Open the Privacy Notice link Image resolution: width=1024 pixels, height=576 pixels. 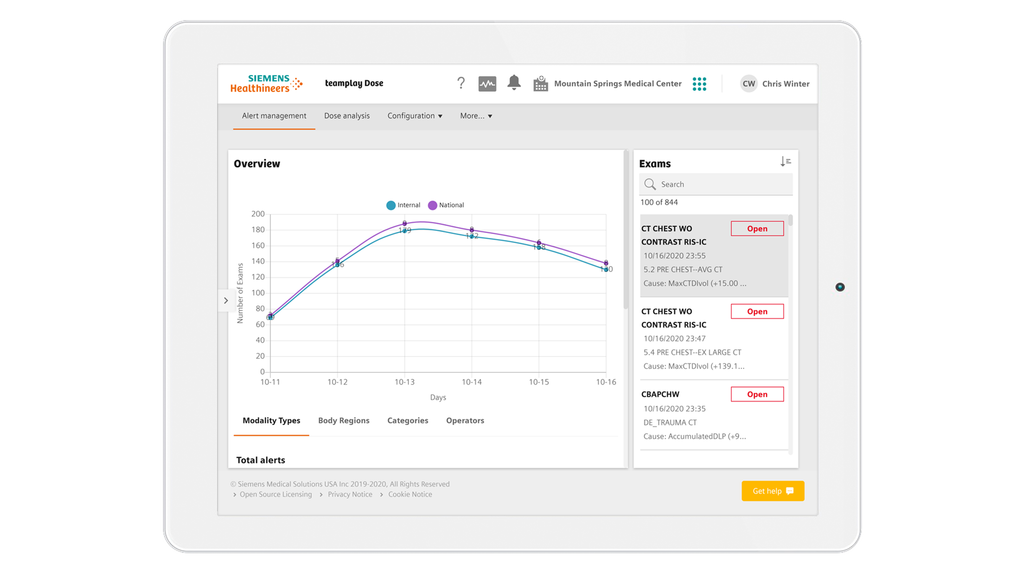(347, 494)
